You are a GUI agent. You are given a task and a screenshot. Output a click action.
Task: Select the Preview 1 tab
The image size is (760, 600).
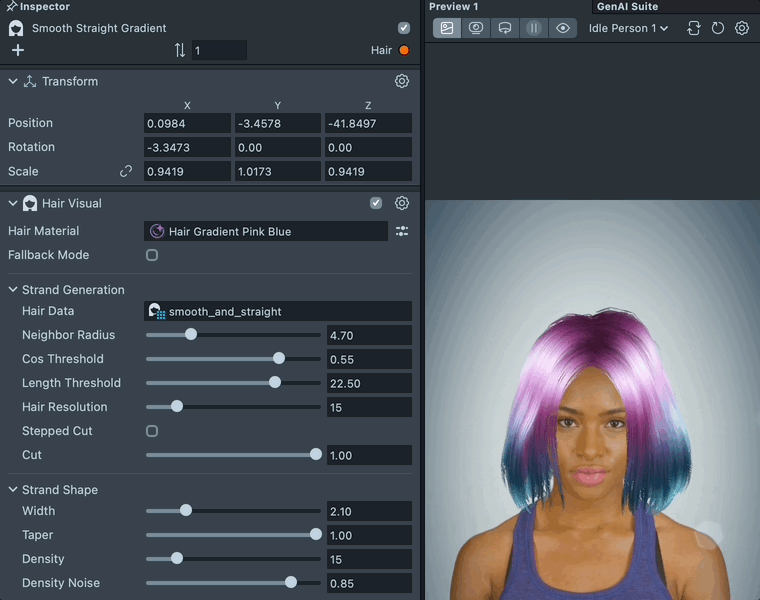454,6
